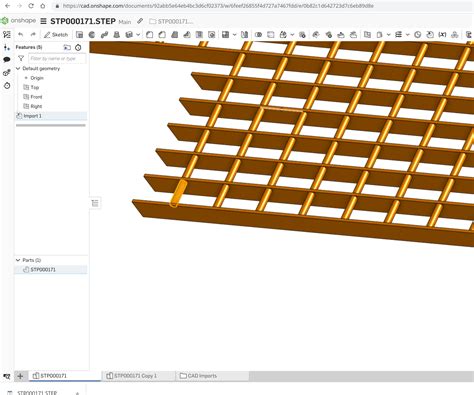Viewport: 474px width, 395px height.
Task: Click the Onshape logo
Action: [19, 21]
